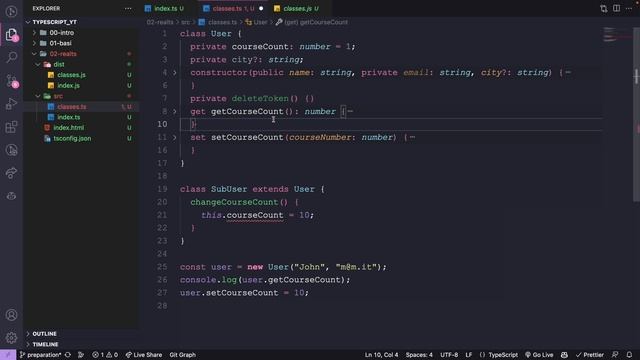Expand the 00-intro folder

tap(34, 33)
